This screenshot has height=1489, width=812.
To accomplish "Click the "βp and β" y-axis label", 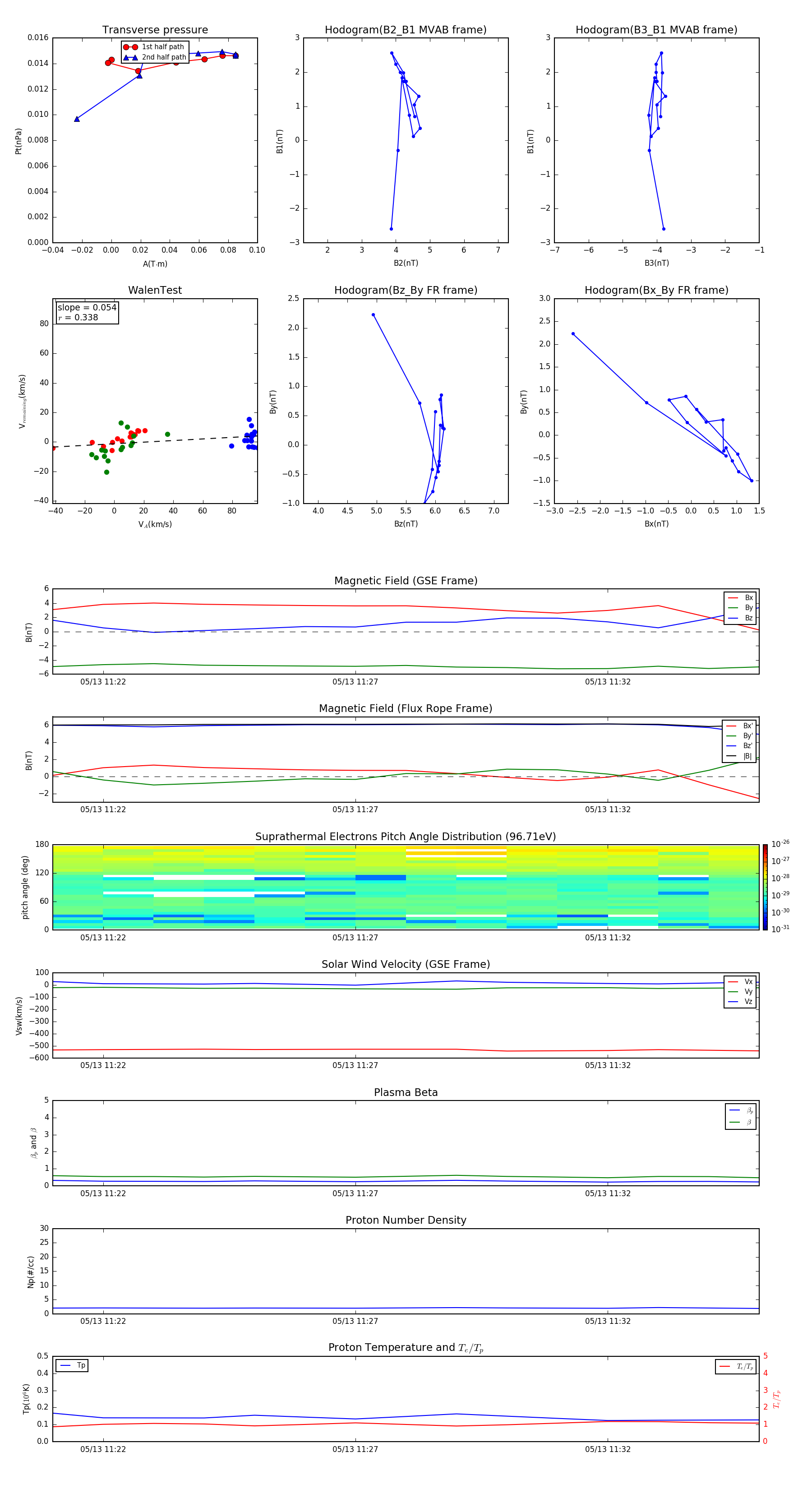I will point(33,1143).
